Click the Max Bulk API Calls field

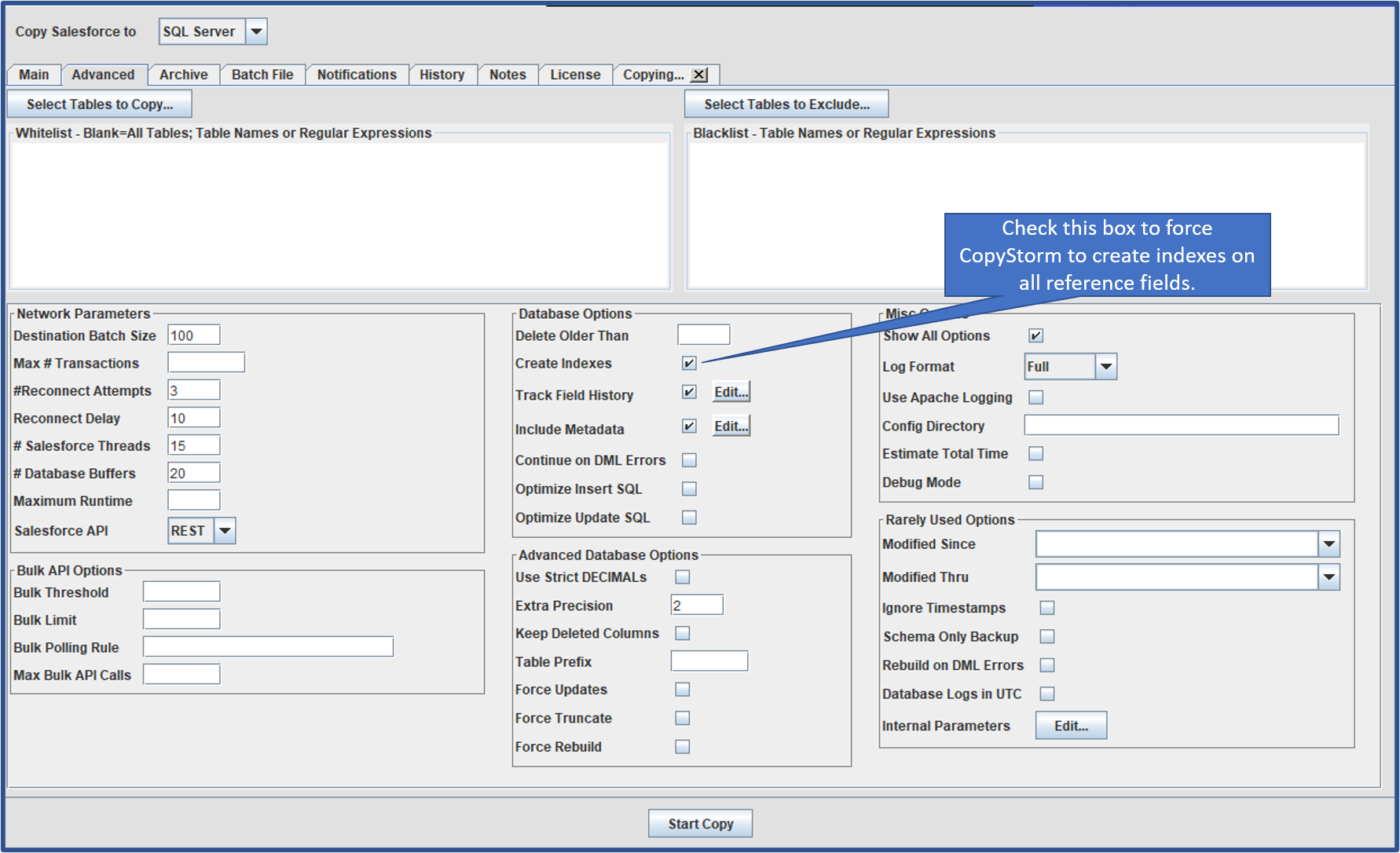pyautogui.click(x=181, y=675)
